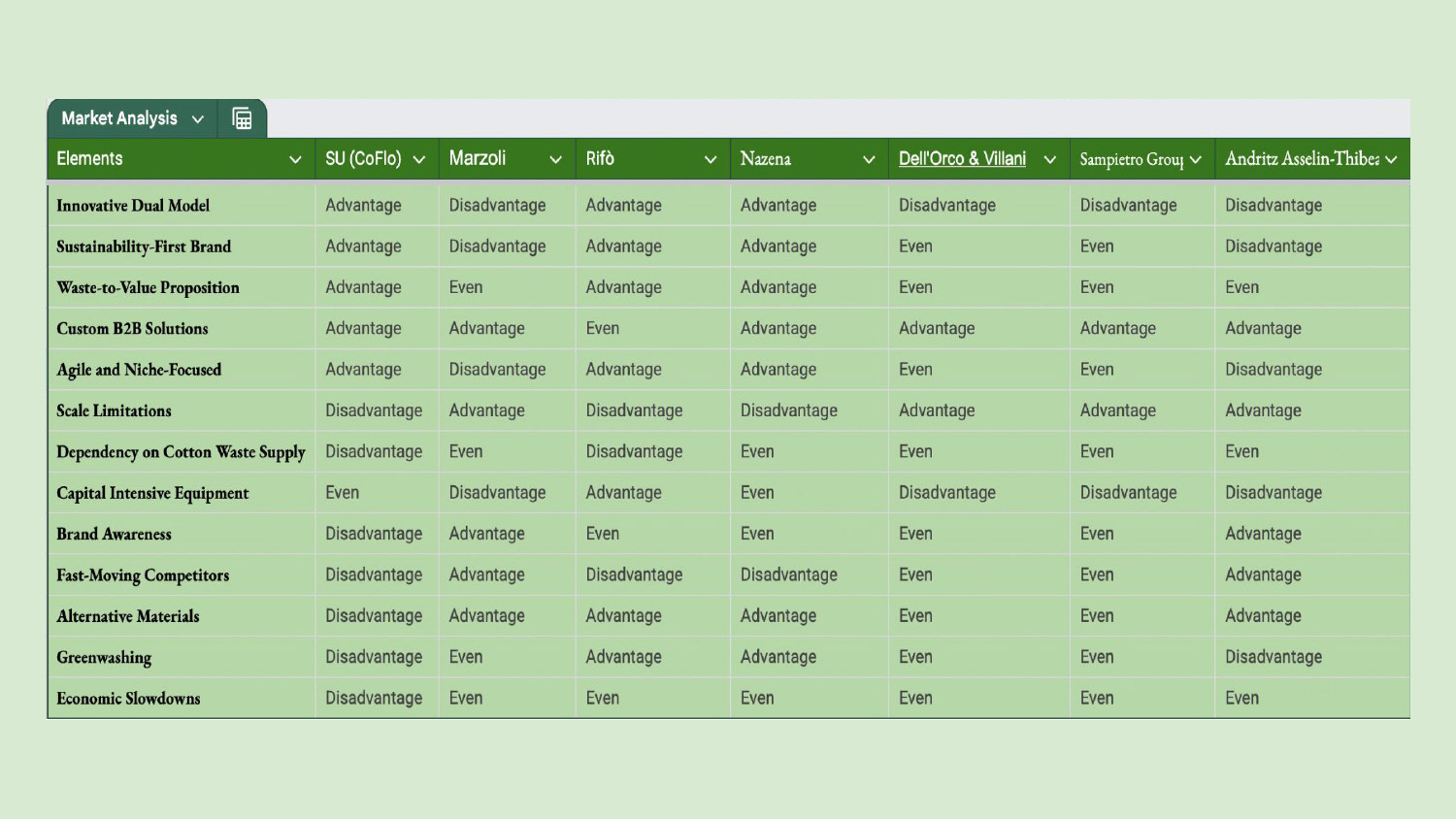This screenshot has width=1456, height=819.
Task: Click Nazena cell in Dependency on Cotton Waste row
Action: 809,452
